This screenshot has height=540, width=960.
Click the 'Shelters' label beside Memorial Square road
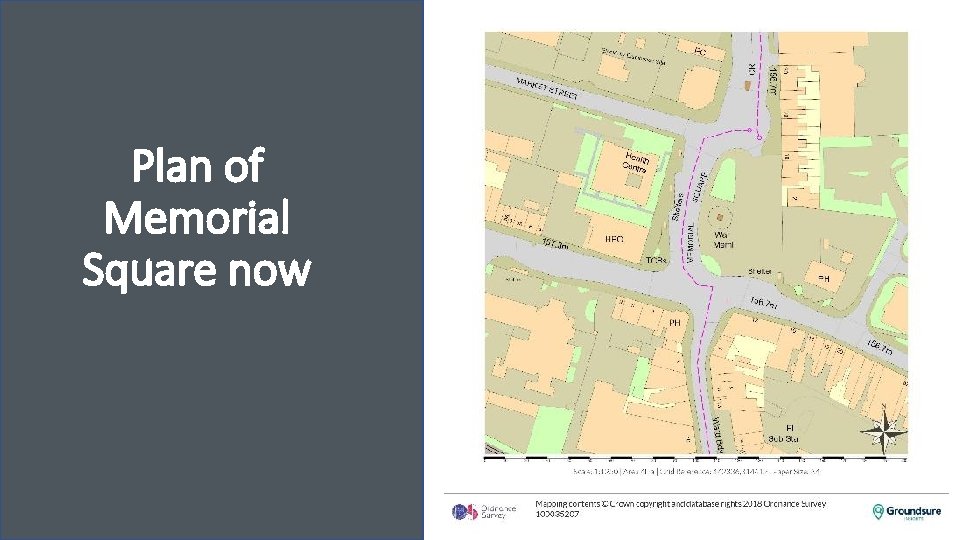[x=677, y=206]
